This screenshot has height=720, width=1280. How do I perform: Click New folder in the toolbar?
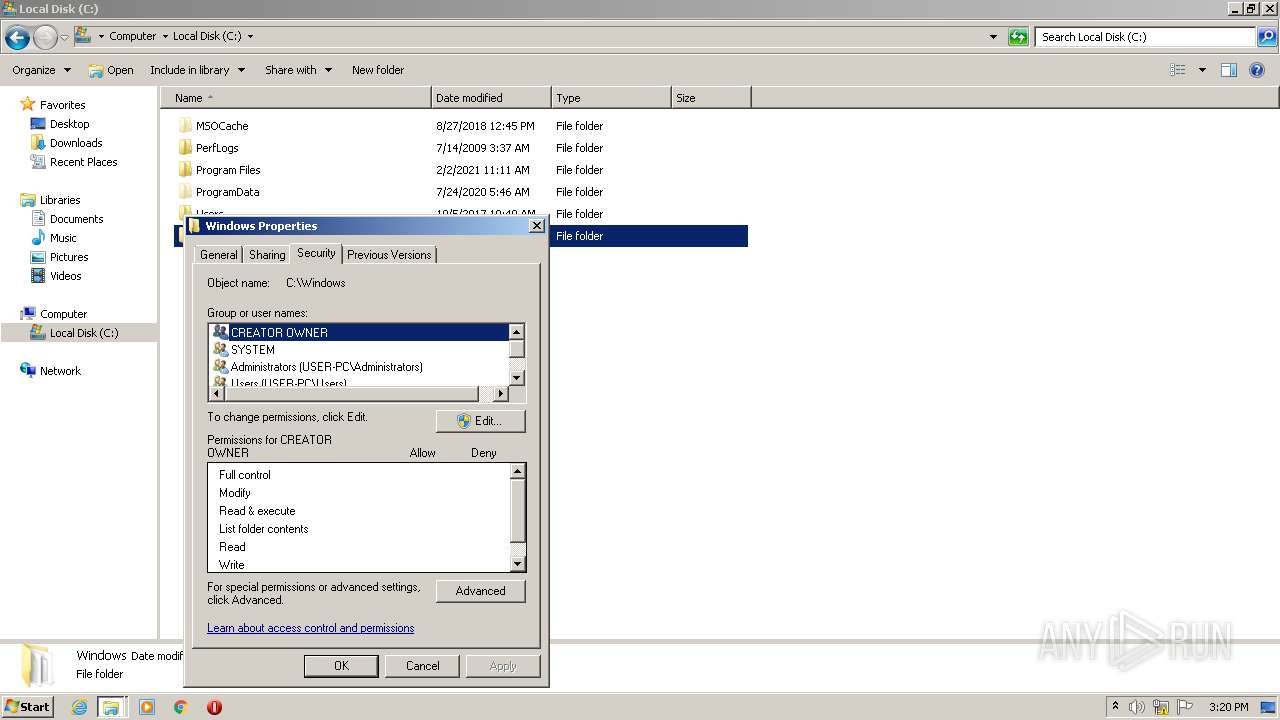click(x=378, y=70)
